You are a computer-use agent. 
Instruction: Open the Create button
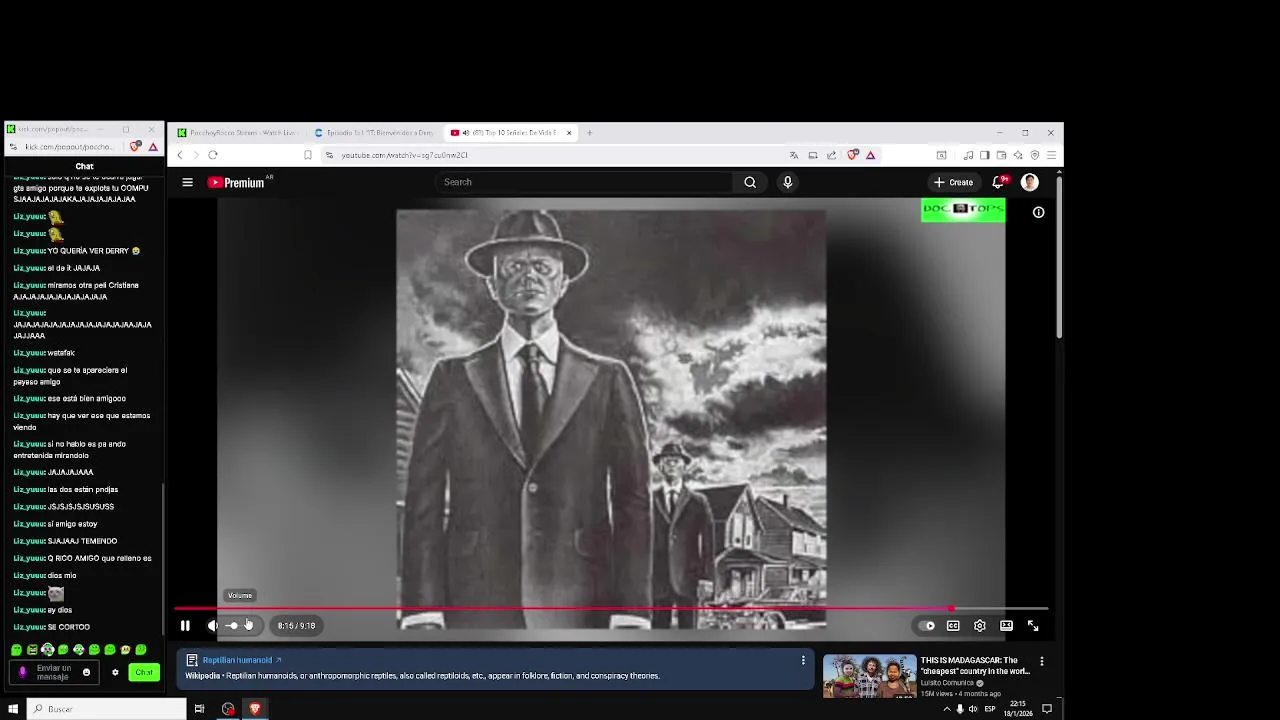click(x=953, y=182)
